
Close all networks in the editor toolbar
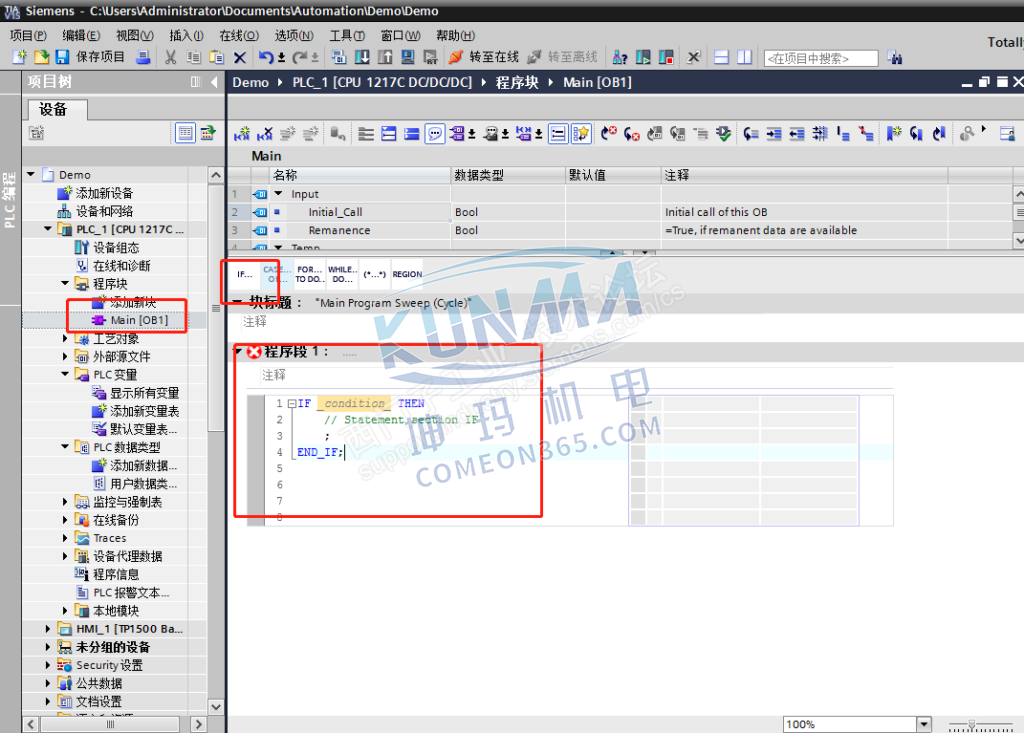pyautogui.click(x=411, y=133)
